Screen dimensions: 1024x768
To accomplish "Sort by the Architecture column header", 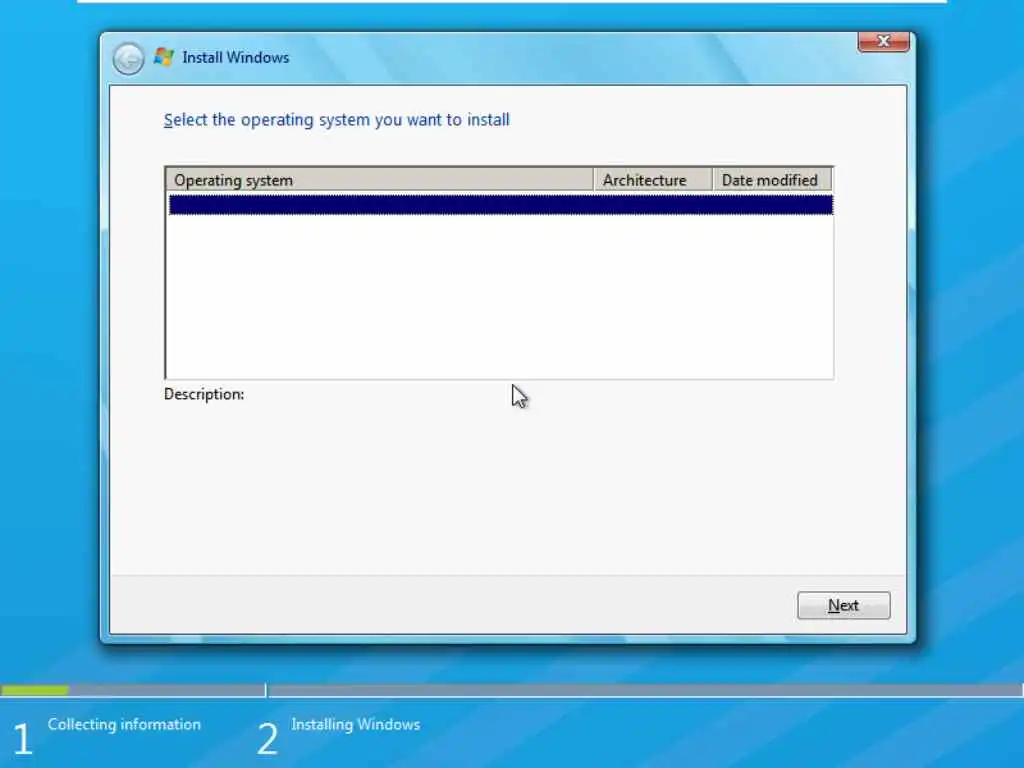I will [652, 180].
